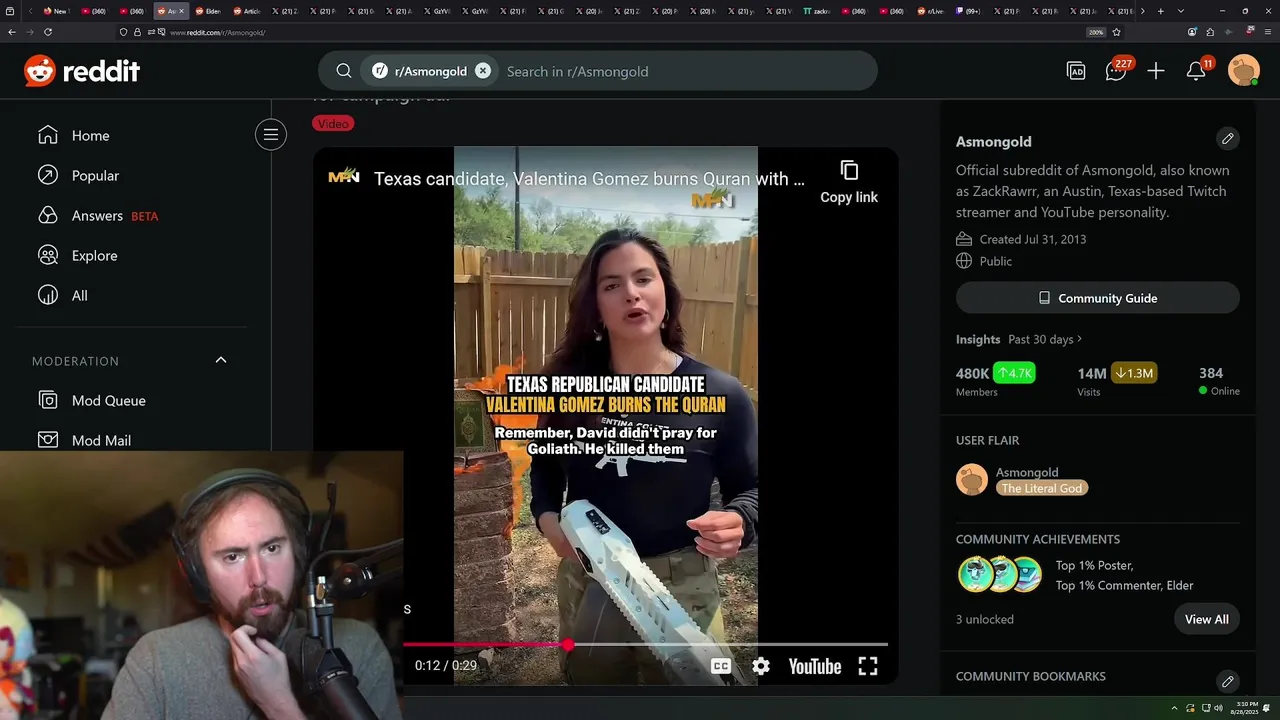Click the Asmongold user flair avatar
The image size is (1280, 720).
click(x=972, y=480)
